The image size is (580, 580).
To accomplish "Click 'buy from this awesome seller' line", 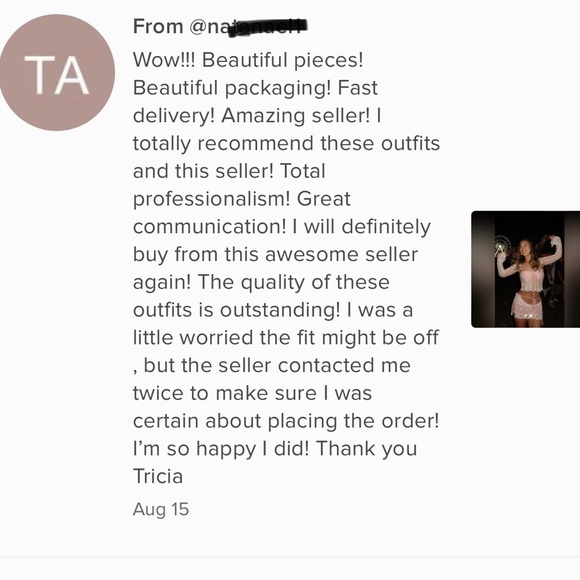I will point(275,255).
